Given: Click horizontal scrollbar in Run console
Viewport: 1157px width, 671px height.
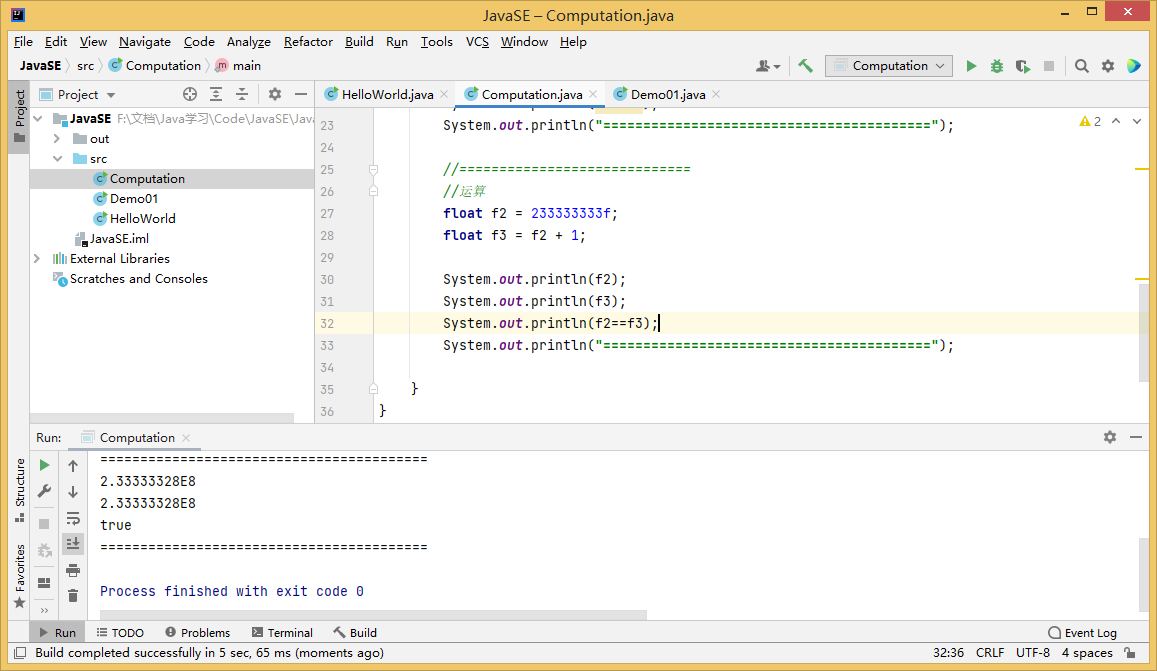Looking at the screenshot, I should pyautogui.click(x=373, y=615).
